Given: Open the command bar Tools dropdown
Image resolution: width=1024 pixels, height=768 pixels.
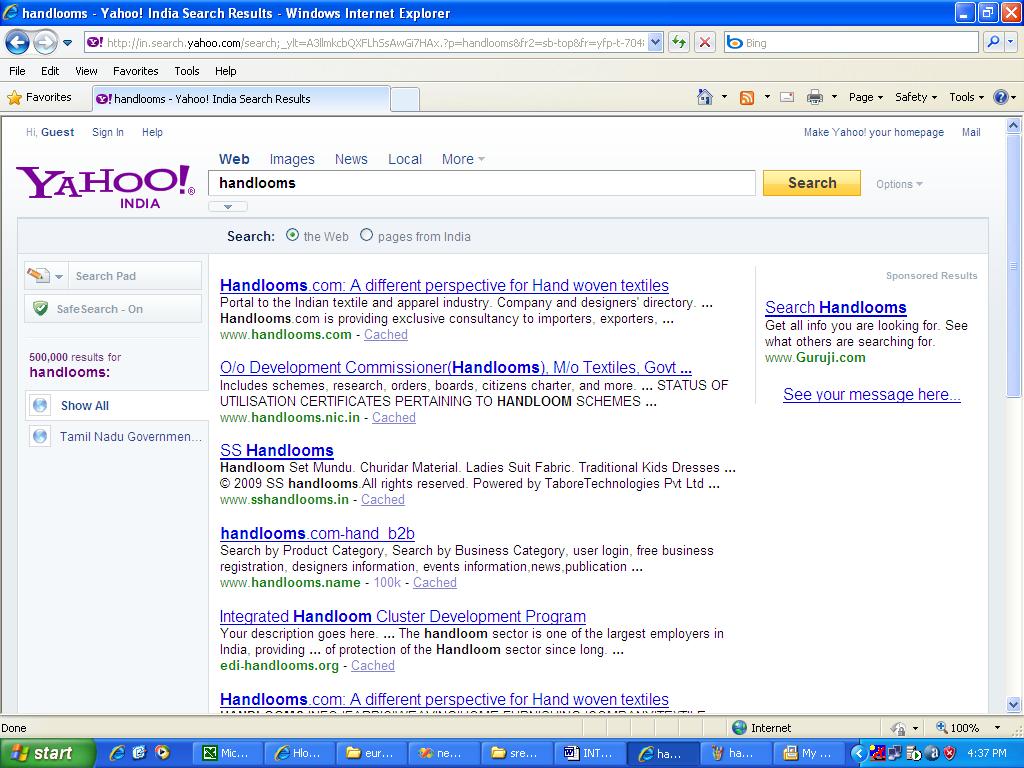Looking at the screenshot, I should [x=967, y=97].
